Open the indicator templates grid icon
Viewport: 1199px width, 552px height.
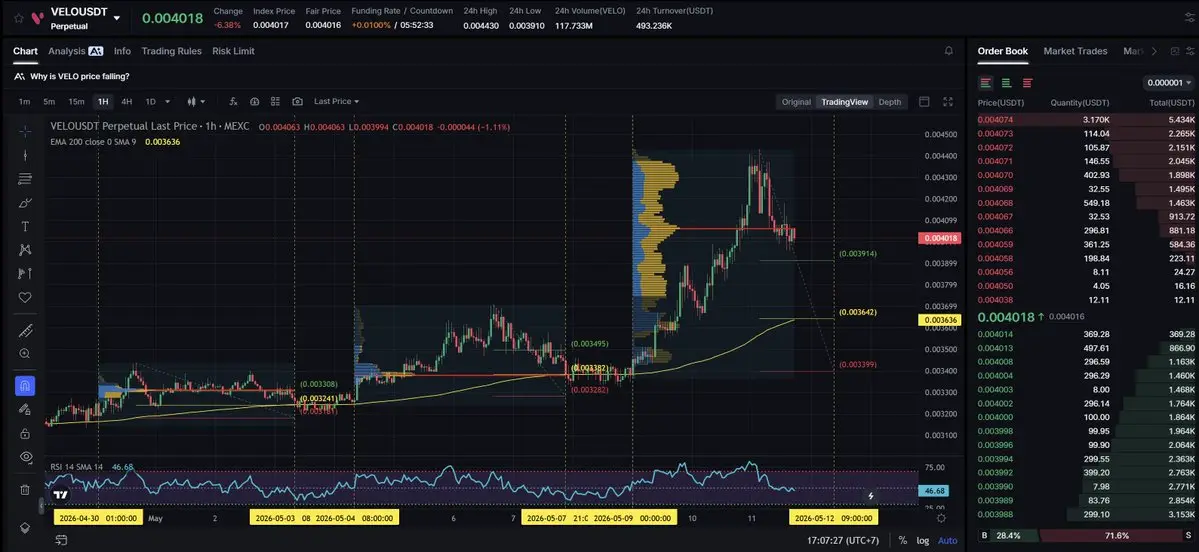276,102
